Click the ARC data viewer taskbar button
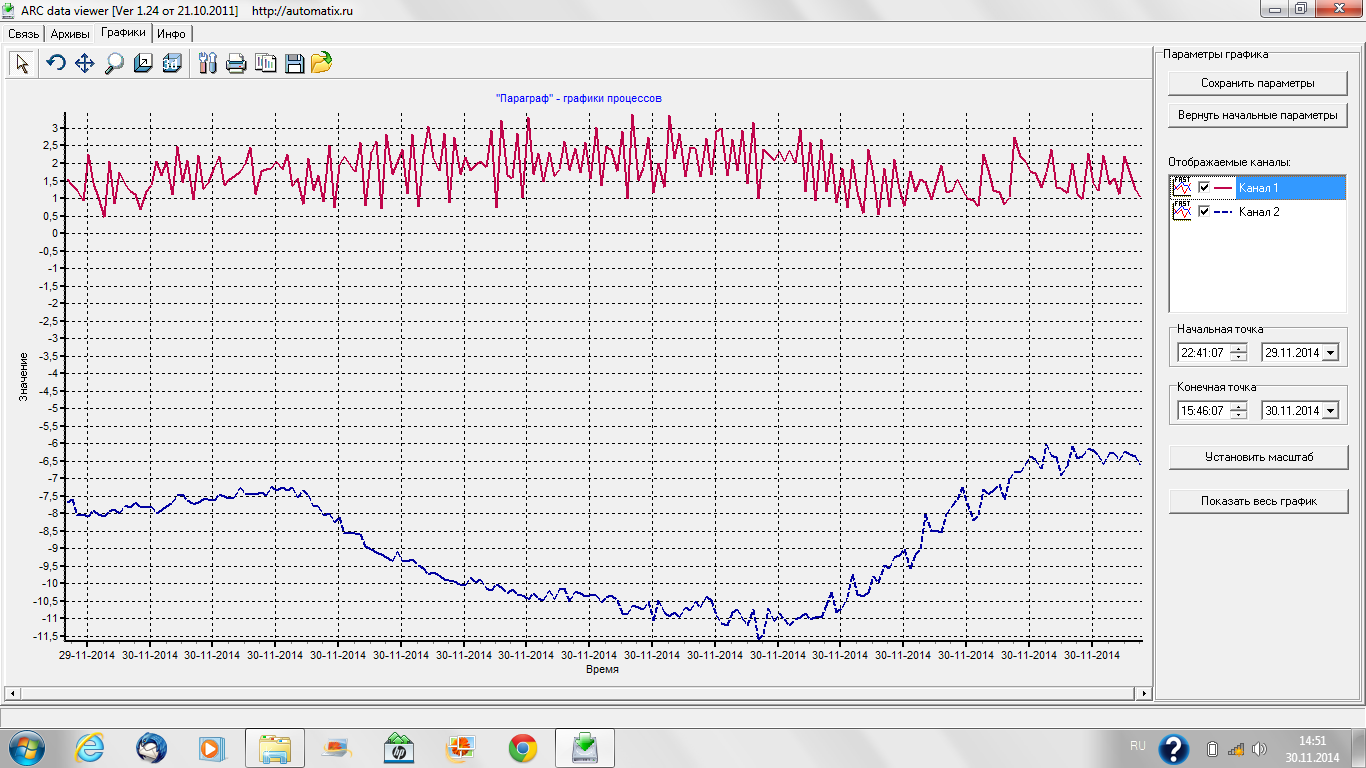 [585, 748]
